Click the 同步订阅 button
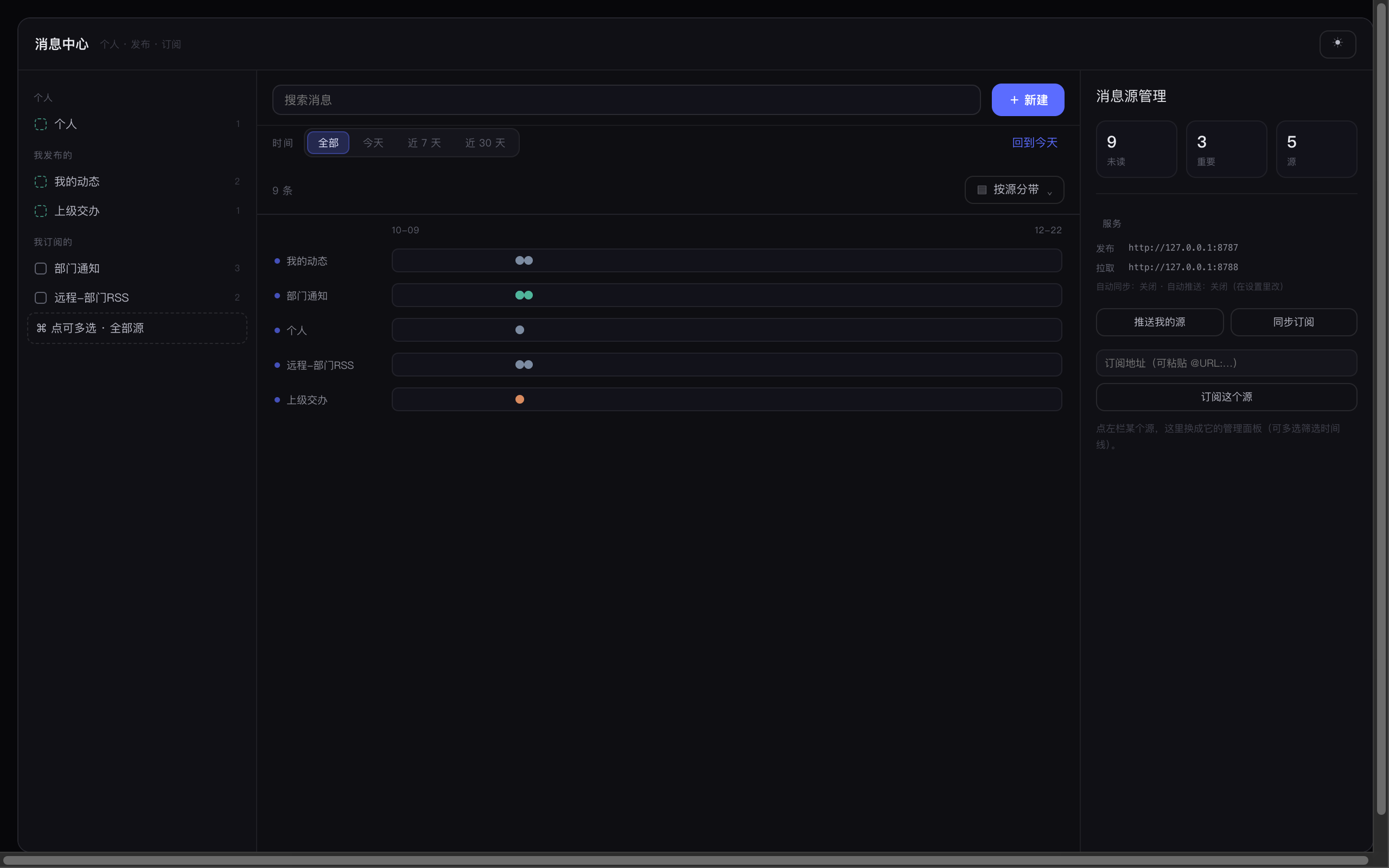The width and height of the screenshot is (1389, 868). (x=1294, y=322)
